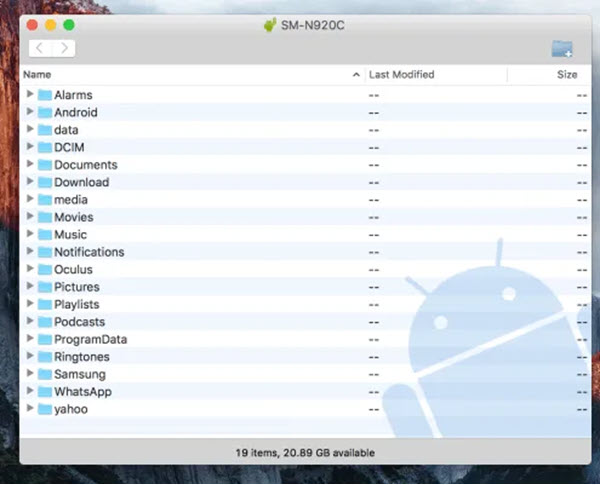Click the DCIM folder icon
The height and width of the screenshot is (485, 600).
(45, 147)
